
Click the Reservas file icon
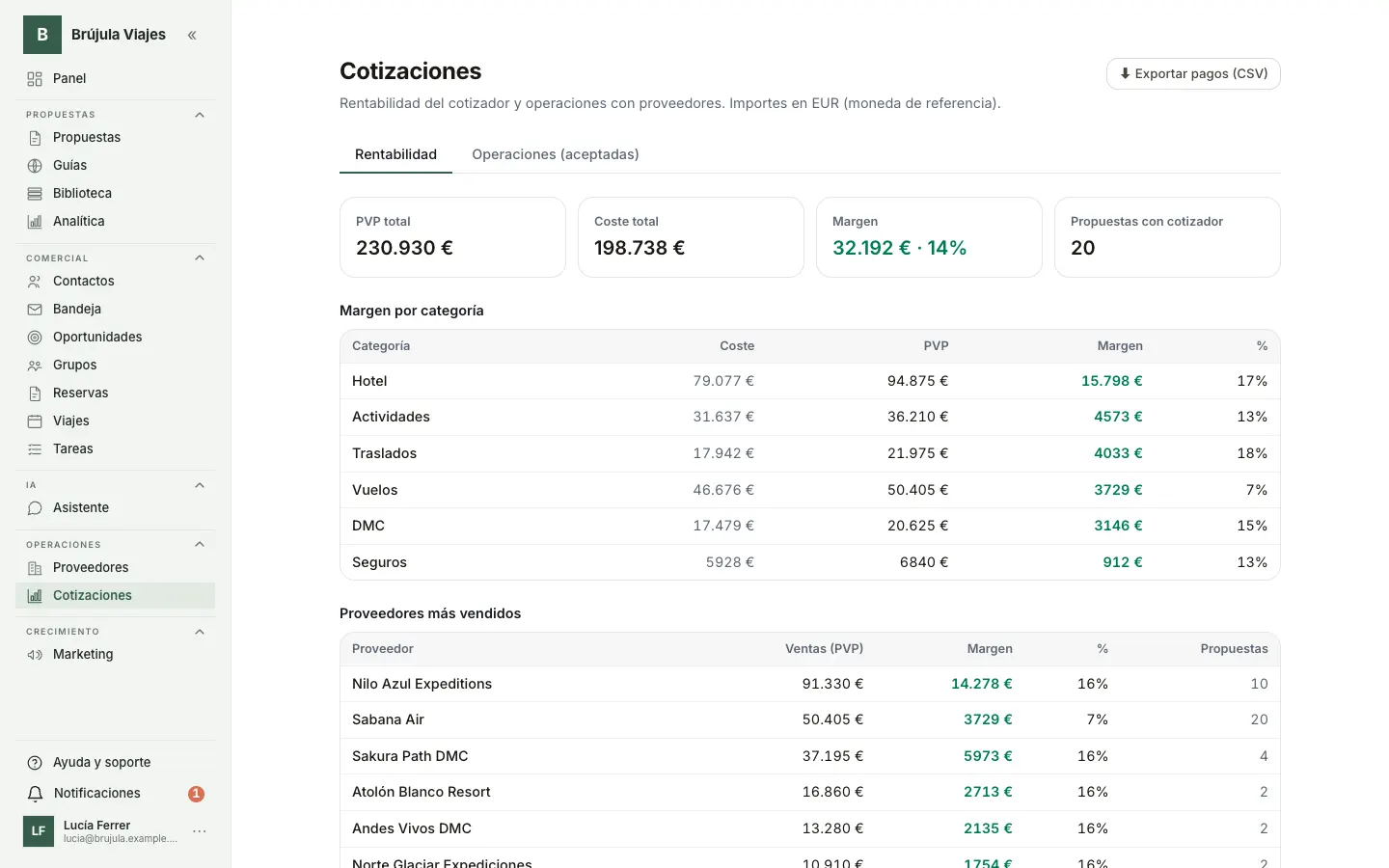[35, 393]
